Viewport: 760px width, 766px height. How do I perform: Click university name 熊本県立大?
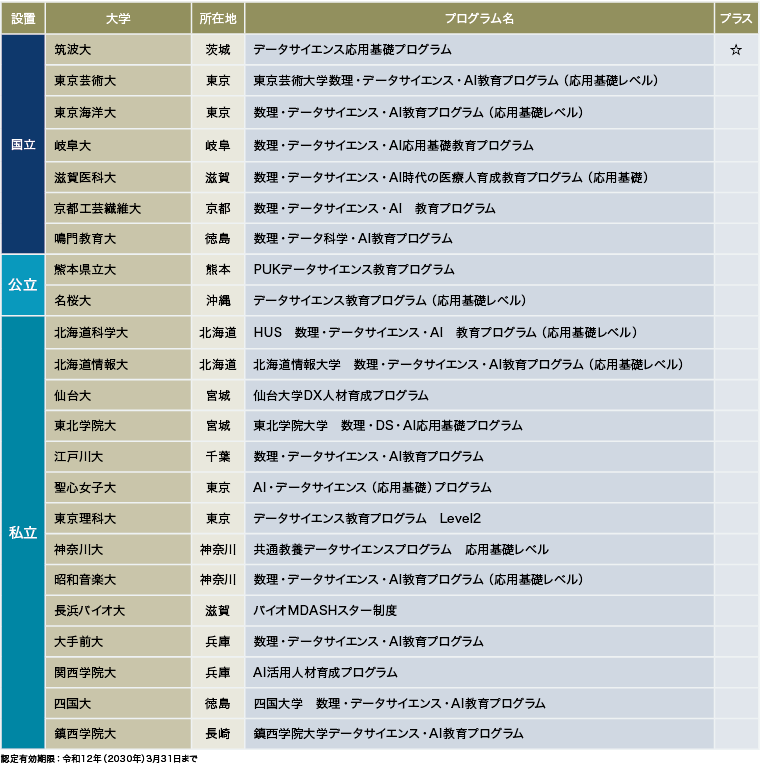click(x=85, y=270)
